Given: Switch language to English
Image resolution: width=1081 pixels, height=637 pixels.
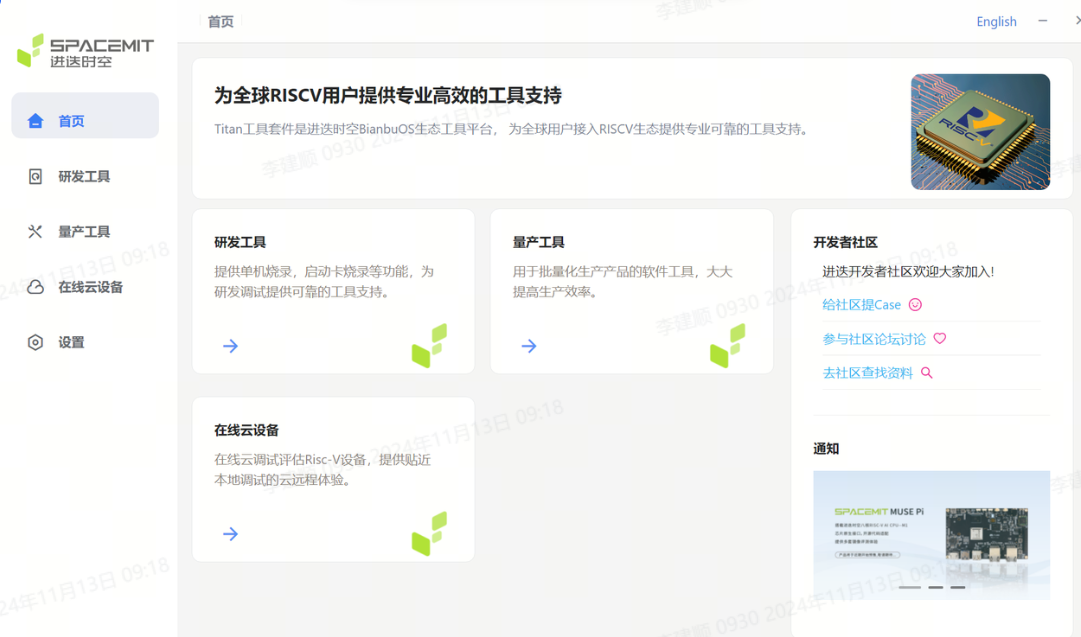Looking at the screenshot, I should 996,21.
